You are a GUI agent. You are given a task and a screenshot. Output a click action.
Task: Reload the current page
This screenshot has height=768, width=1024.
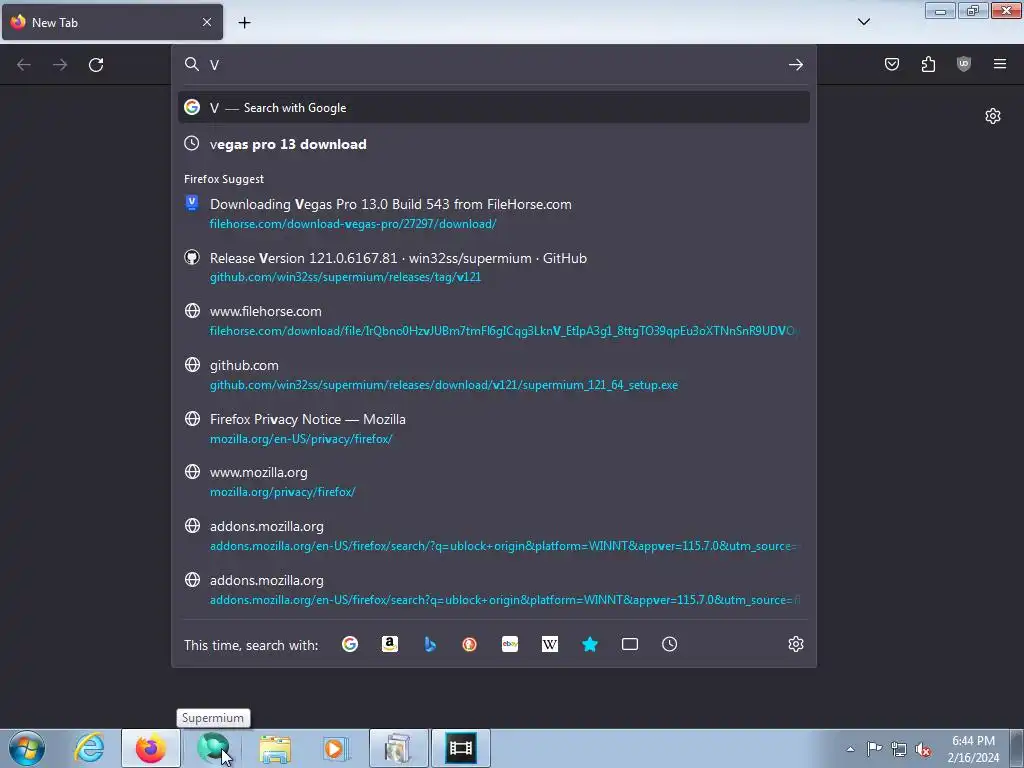(x=96, y=65)
